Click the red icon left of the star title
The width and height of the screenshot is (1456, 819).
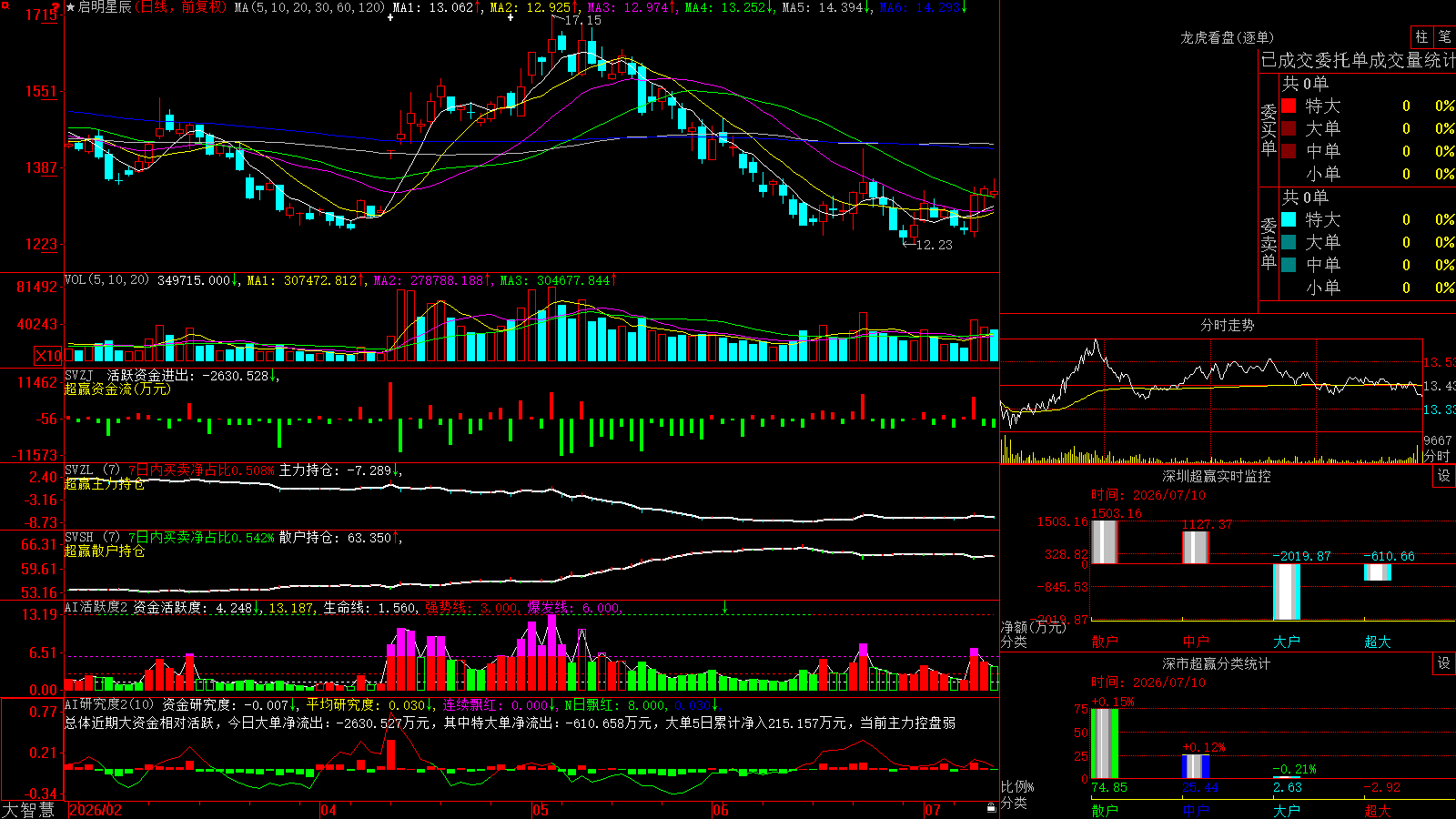tap(56, 9)
